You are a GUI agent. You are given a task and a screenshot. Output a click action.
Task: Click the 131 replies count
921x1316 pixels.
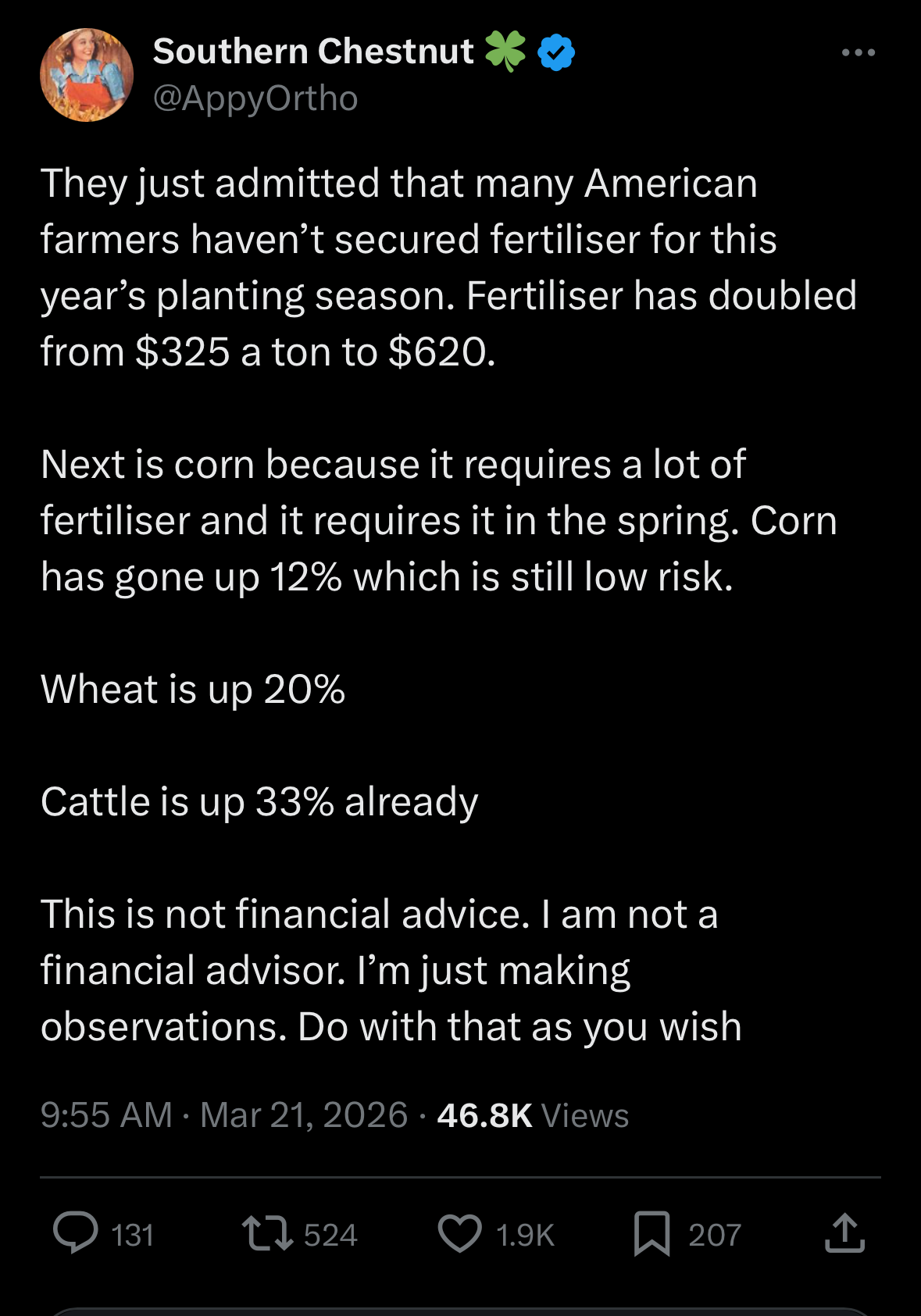pos(132,1235)
